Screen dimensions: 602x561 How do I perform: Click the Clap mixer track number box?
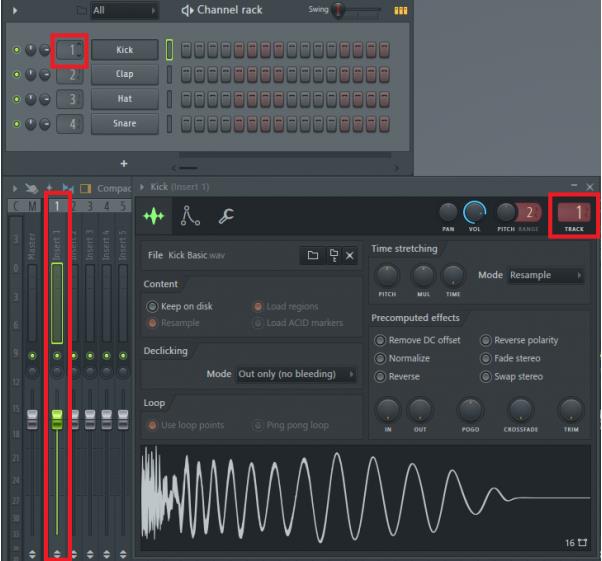coord(70,74)
